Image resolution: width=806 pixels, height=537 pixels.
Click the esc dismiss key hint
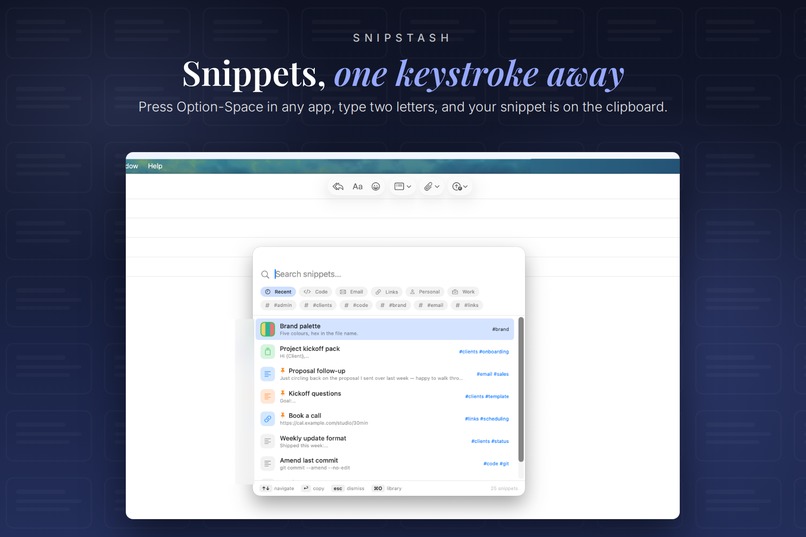[x=338, y=488]
